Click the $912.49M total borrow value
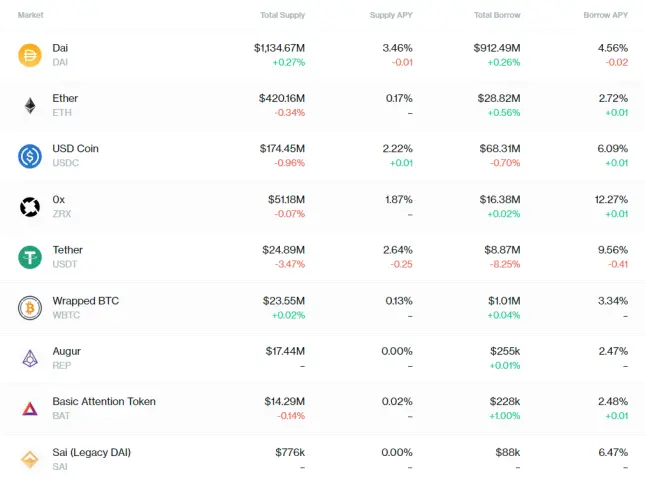 tap(497, 48)
